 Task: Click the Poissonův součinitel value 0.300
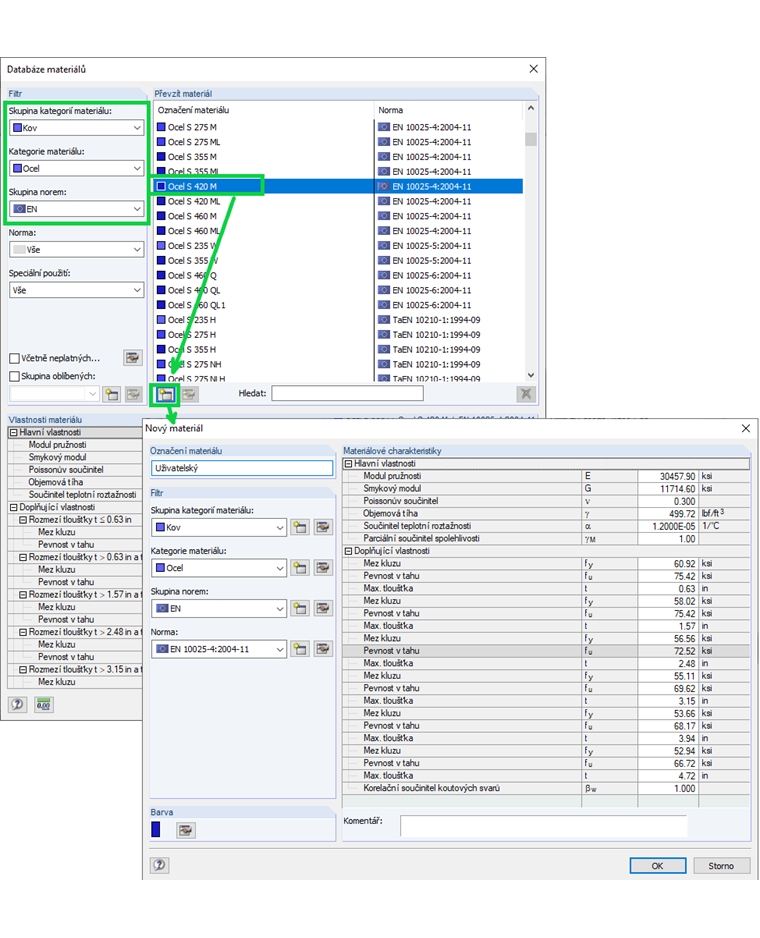[668, 501]
